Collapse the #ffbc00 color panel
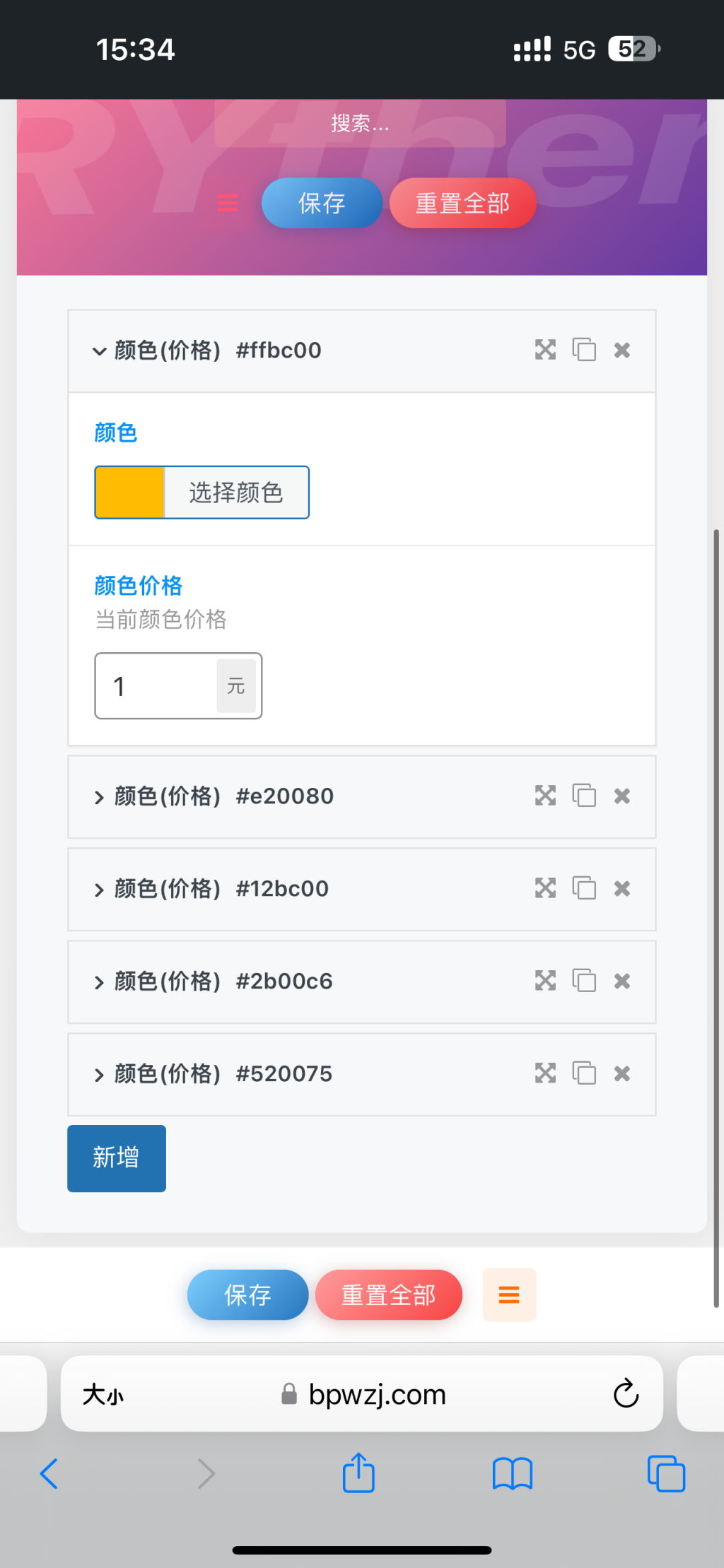This screenshot has height=1568, width=724. click(x=100, y=351)
